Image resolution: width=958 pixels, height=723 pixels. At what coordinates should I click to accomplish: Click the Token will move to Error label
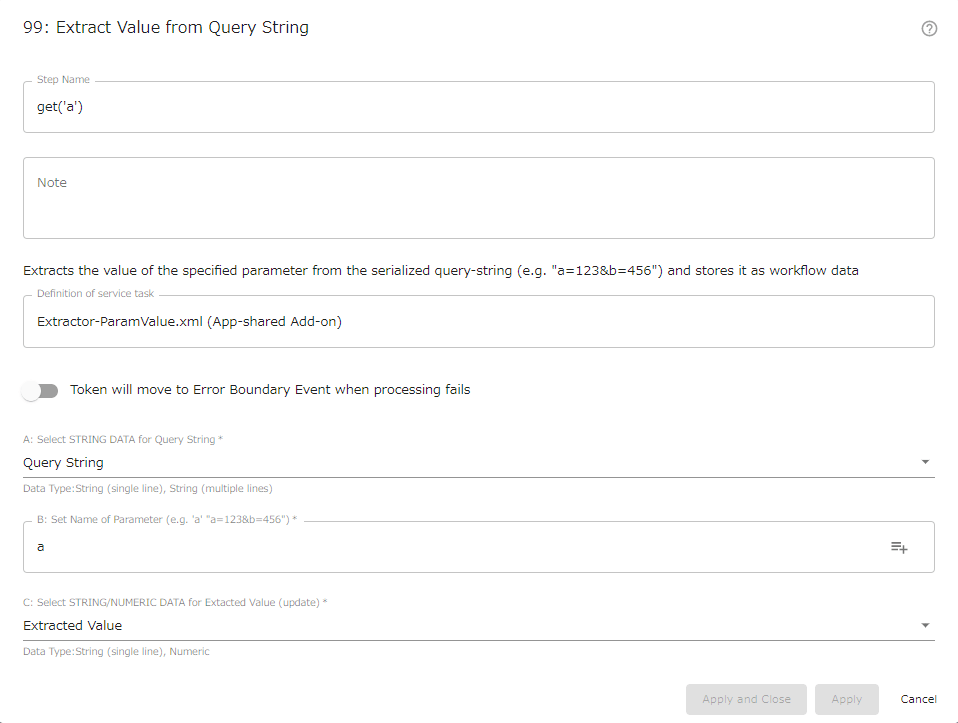click(x=270, y=390)
